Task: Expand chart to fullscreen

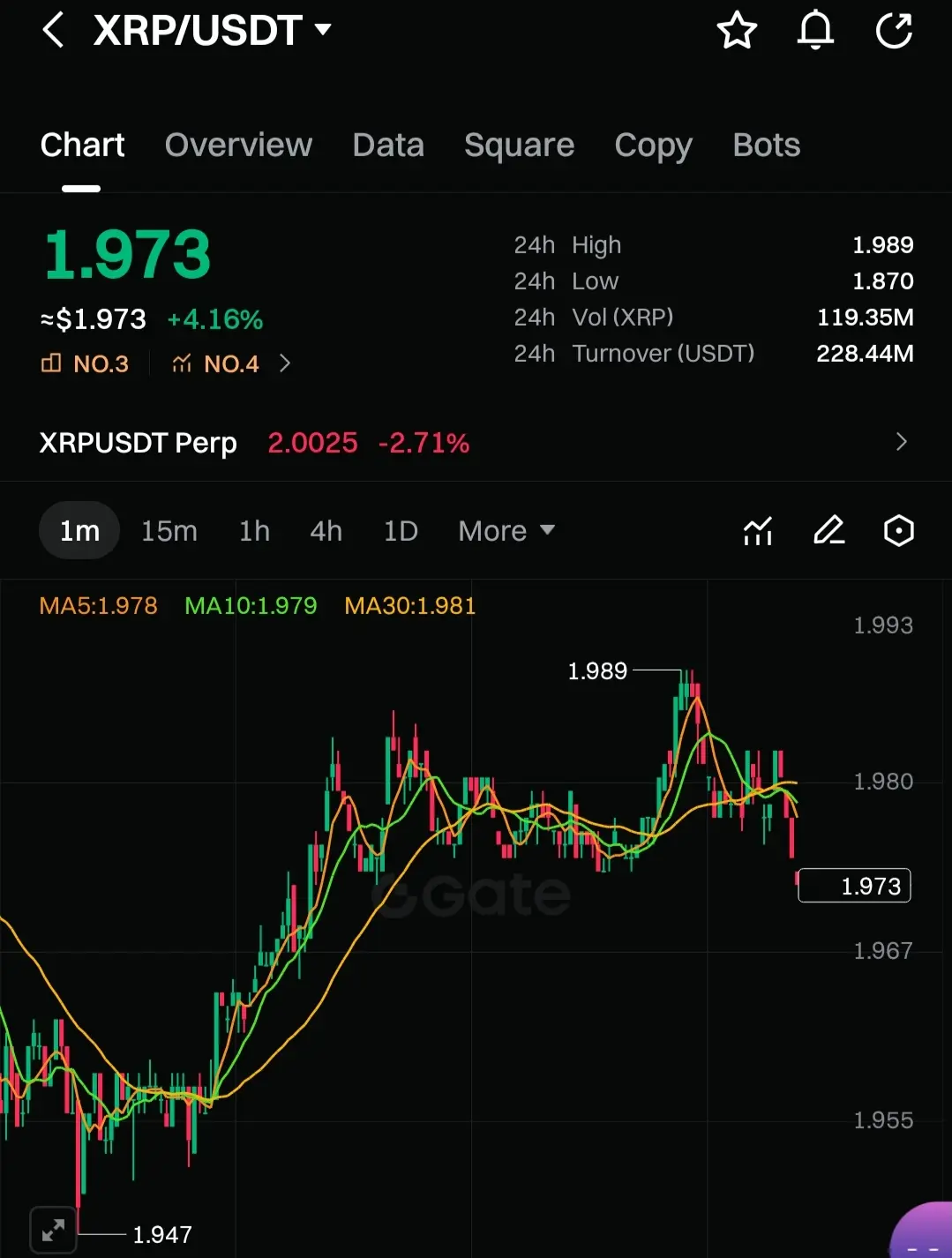Action: tap(53, 1230)
